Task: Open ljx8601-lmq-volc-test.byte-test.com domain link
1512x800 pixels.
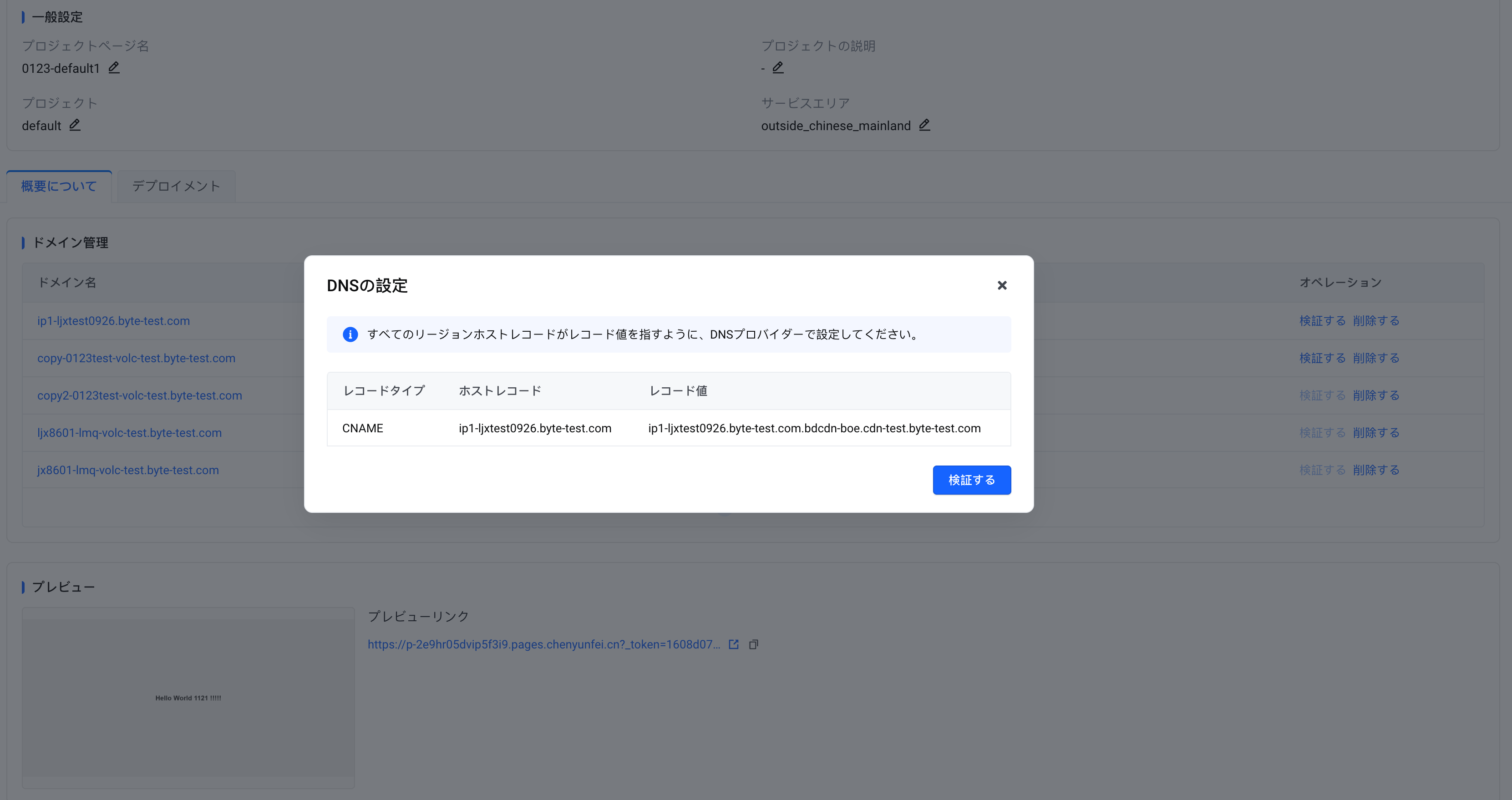Action: click(x=129, y=433)
